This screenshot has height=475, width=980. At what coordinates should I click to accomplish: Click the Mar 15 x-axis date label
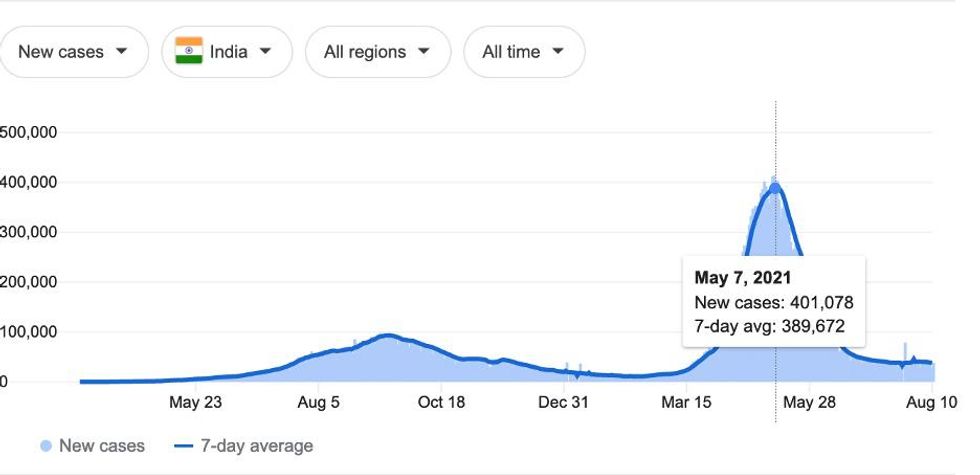click(686, 403)
